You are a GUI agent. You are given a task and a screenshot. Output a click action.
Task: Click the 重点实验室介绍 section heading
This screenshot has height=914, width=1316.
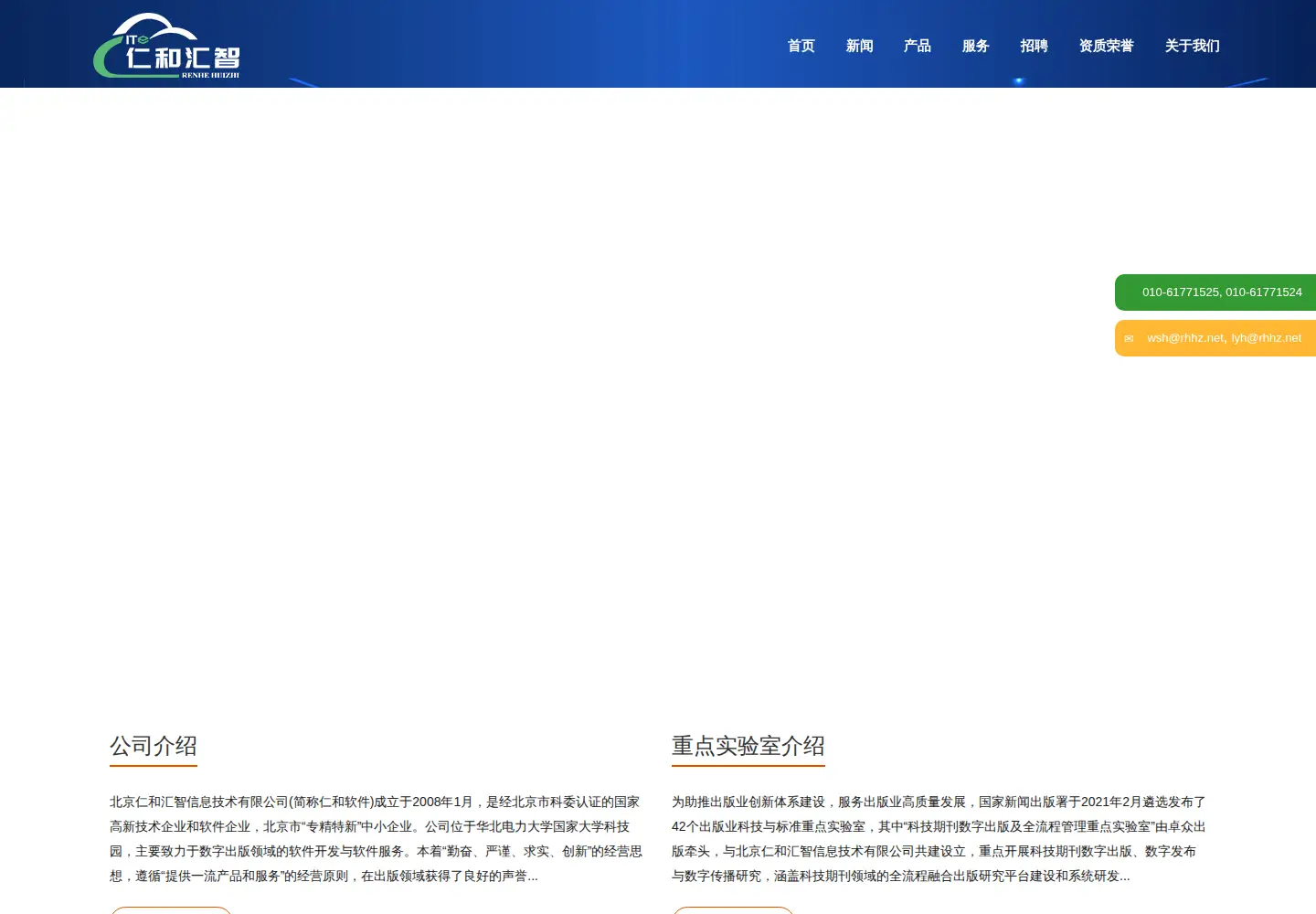pyautogui.click(x=748, y=746)
